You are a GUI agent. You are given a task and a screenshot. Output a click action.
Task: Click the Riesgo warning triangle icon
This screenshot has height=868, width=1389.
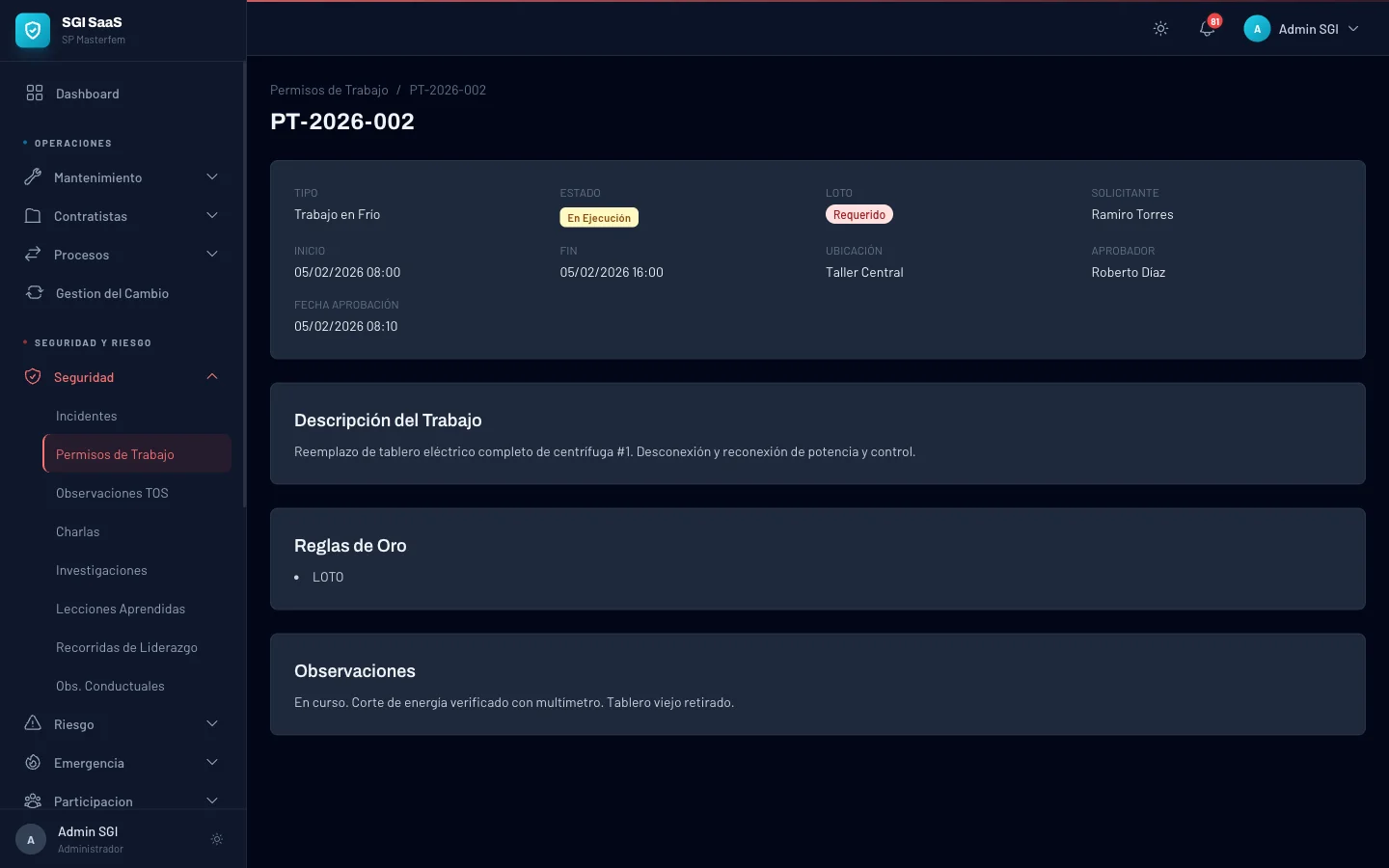point(33,724)
